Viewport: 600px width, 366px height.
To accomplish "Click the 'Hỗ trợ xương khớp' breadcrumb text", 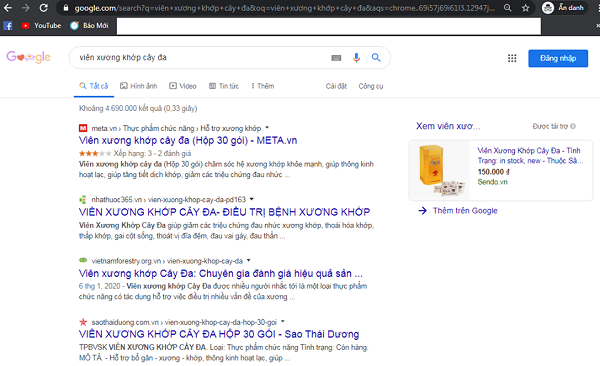I will click(231, 128).
